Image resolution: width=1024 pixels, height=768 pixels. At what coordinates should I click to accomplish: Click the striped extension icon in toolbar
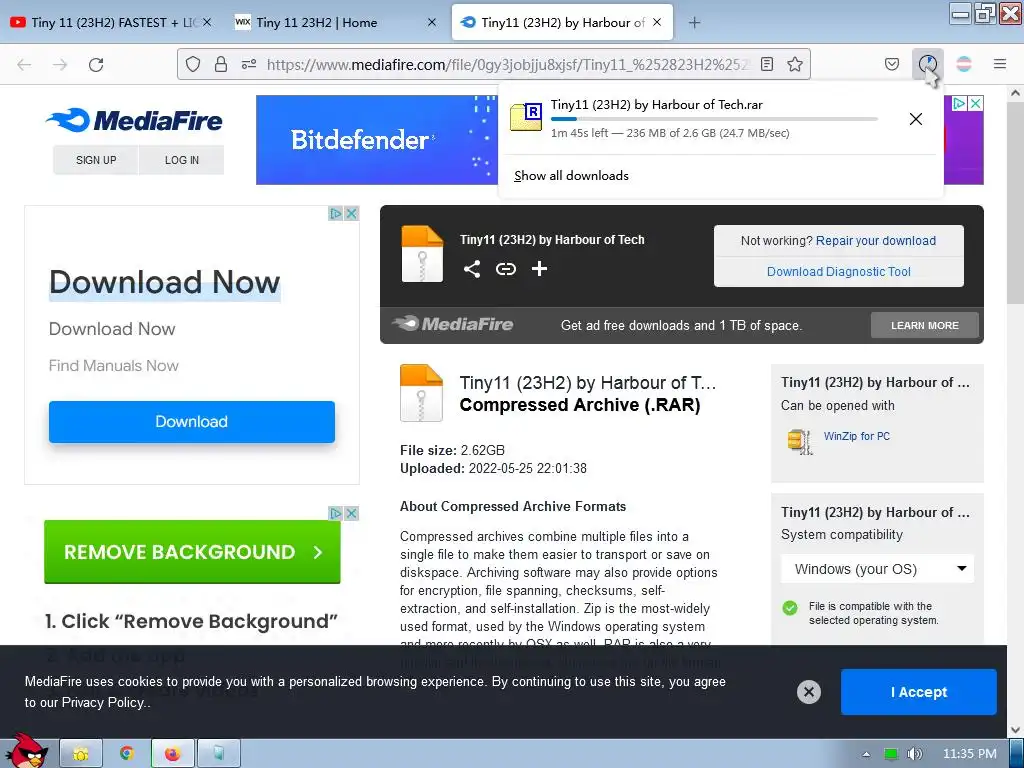(x=964, y=64)
